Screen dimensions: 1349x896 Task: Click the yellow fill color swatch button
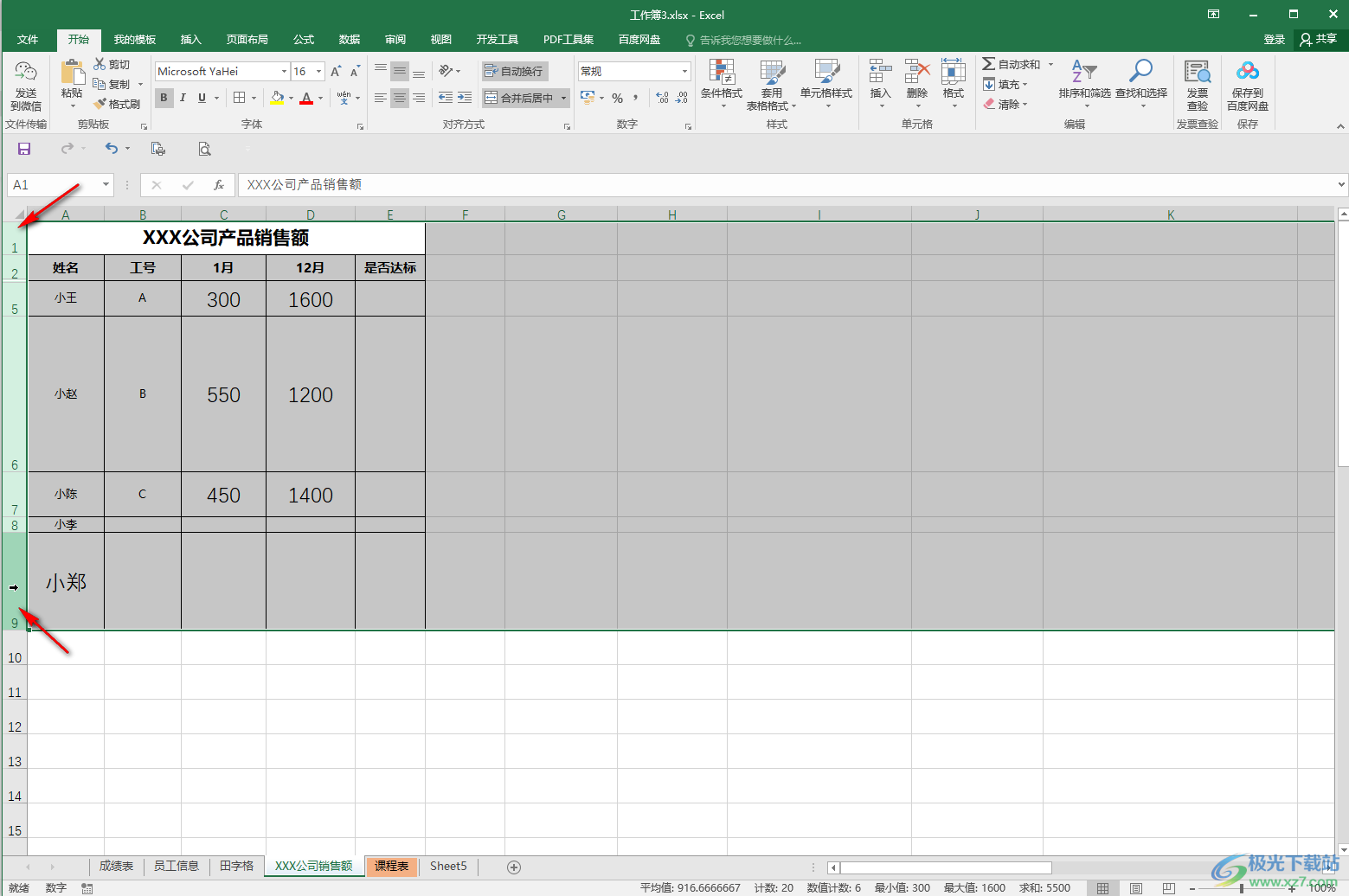click(276, 98)
